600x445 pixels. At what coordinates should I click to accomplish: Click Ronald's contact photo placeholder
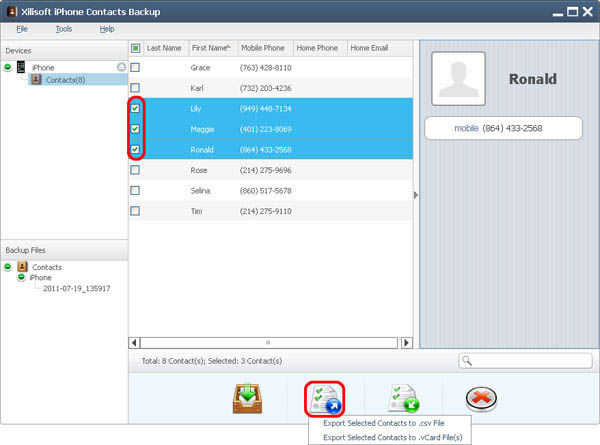tap(458, 78)
